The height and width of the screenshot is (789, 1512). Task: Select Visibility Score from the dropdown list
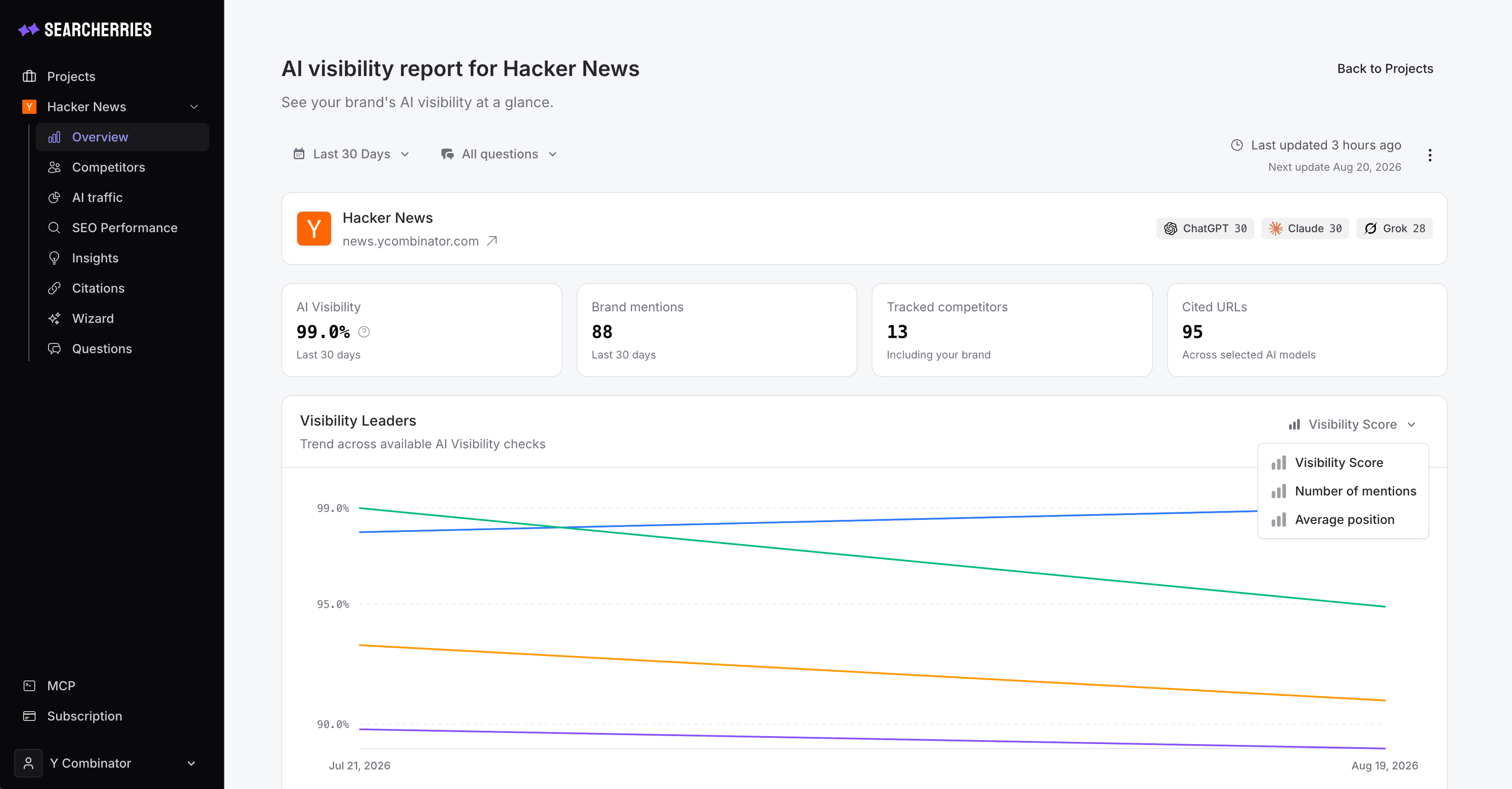click(x=1343, y=463)
